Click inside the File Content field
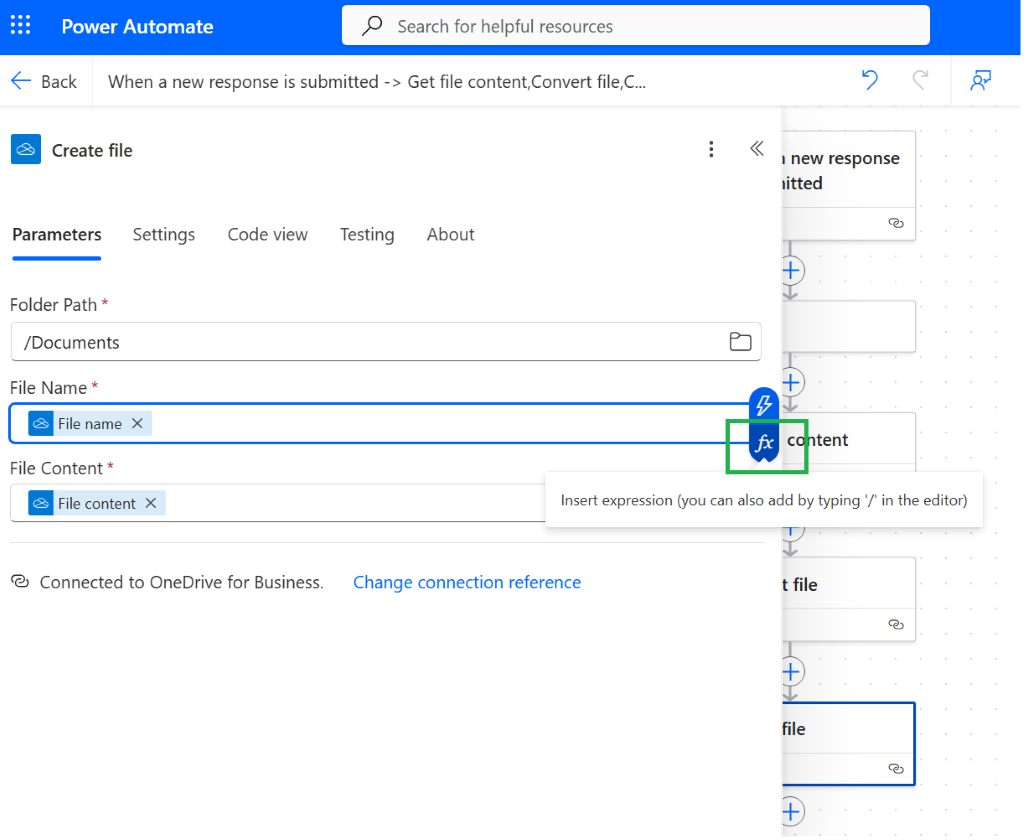This screenshot has width=1024, height=840. click(x=278, y=504)
